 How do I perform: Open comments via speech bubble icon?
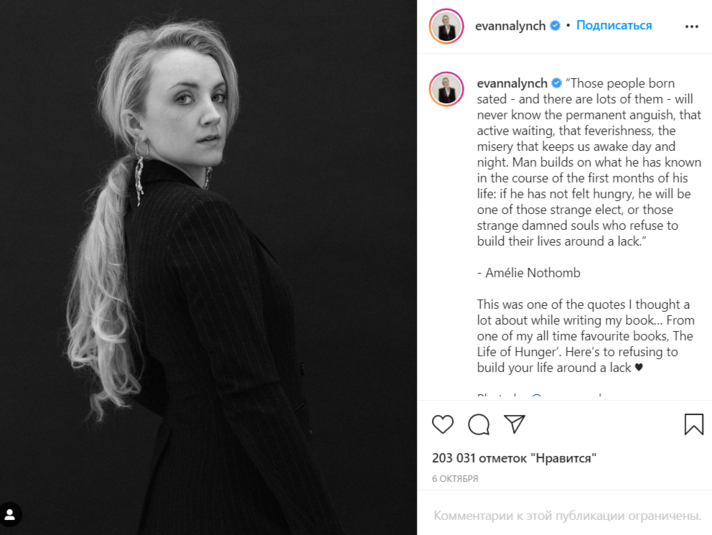coord(479,424)
